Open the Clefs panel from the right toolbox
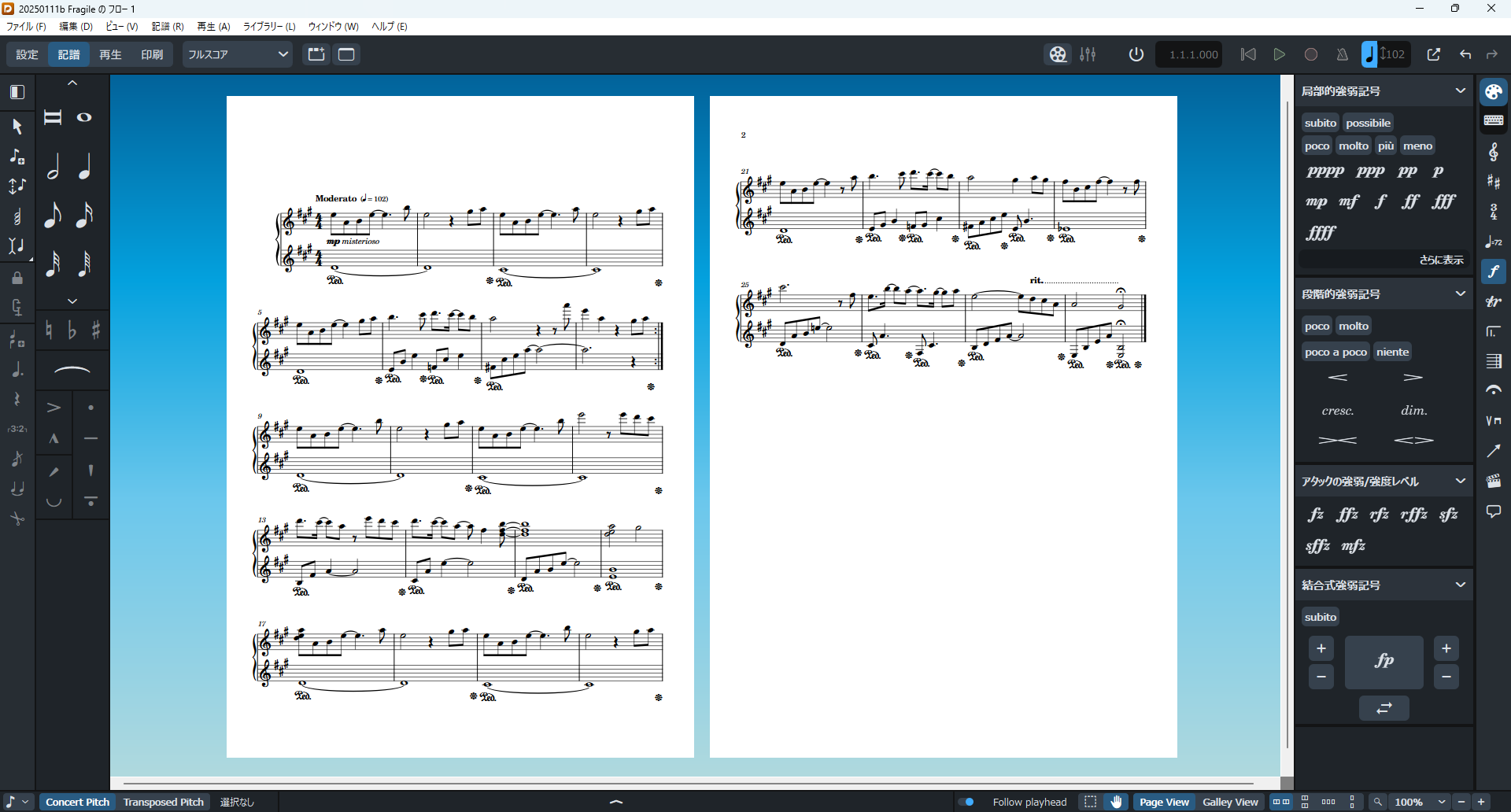This screenshot has height=812, width=1511. [x=1493, y=152]
